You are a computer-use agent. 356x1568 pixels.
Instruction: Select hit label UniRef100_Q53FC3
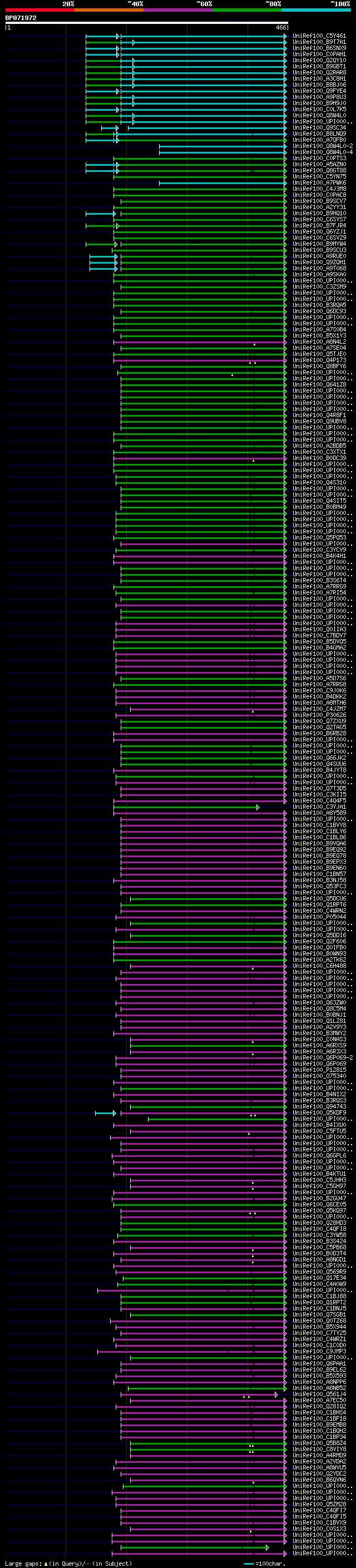[319, 886]
